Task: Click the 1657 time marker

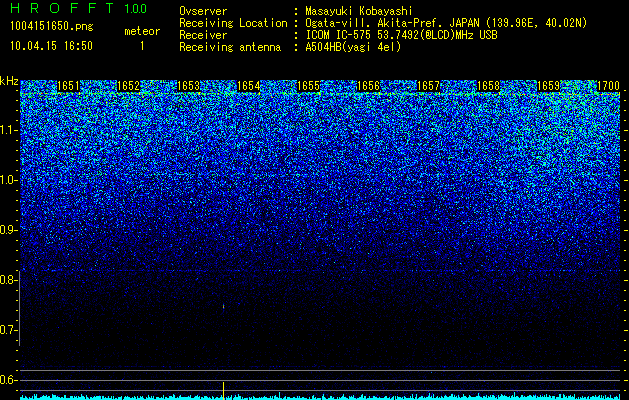Action: pyautogui.click(x=428, y=86)
